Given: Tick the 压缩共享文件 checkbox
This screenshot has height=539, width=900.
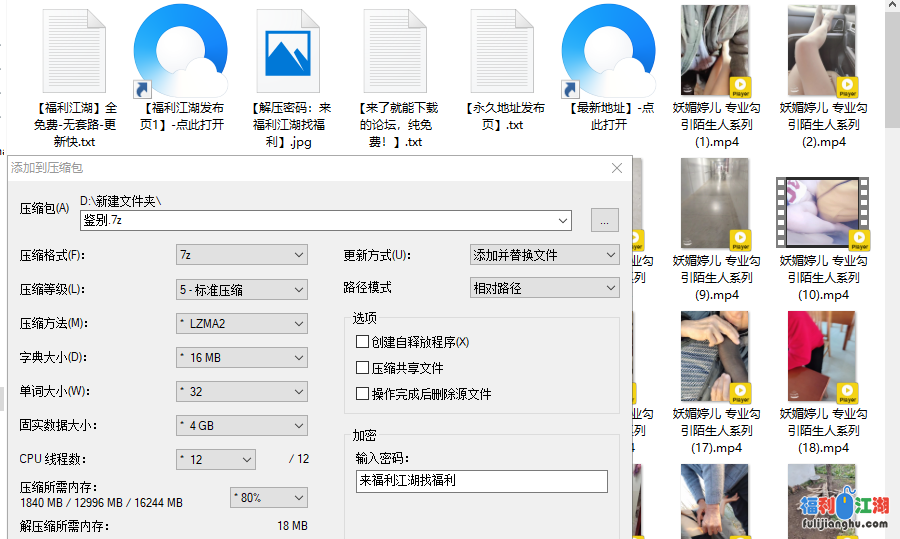Looking at the screenshot, I should (x=363, y=368).
